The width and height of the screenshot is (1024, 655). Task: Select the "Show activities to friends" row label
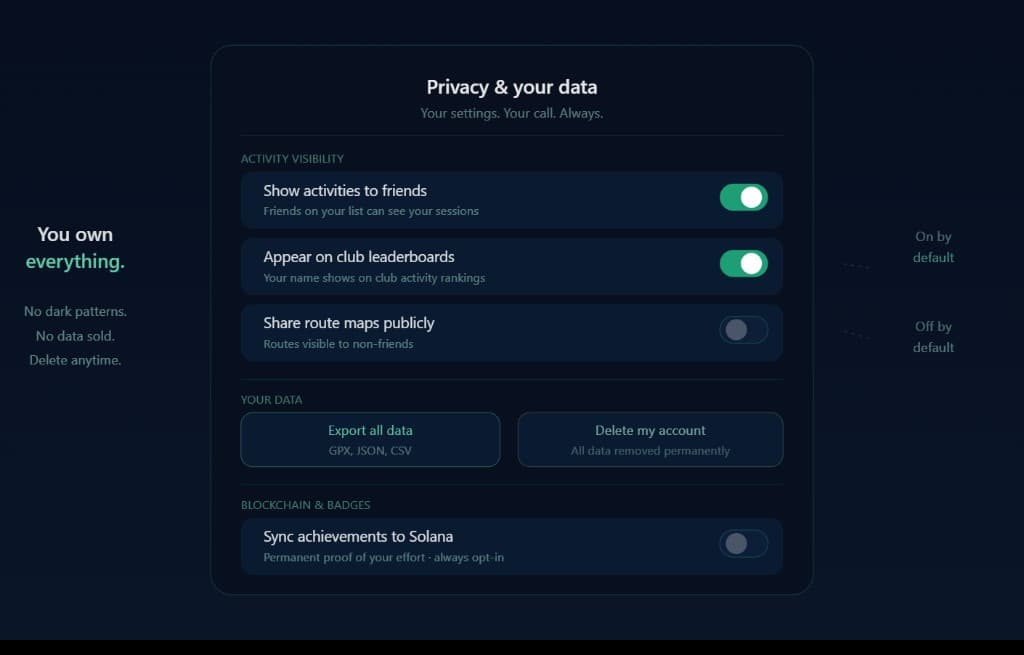344,190
